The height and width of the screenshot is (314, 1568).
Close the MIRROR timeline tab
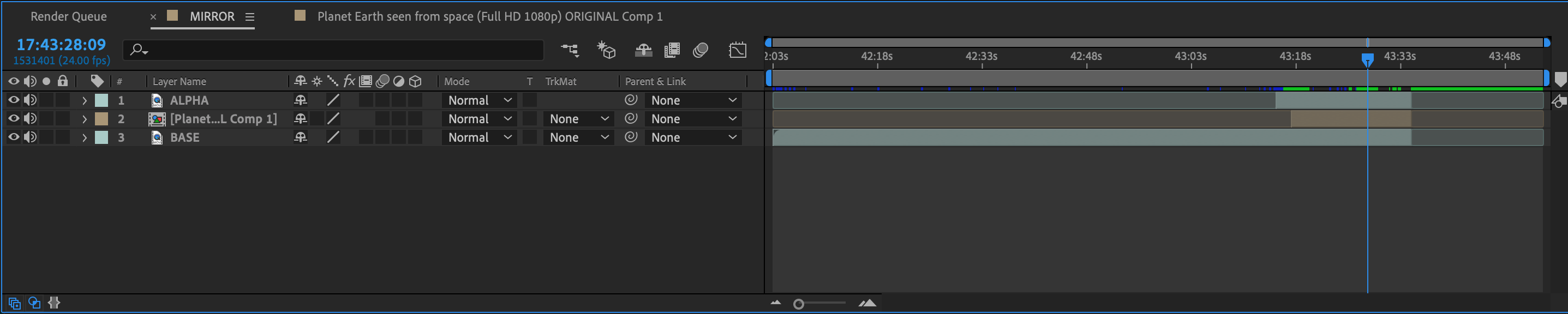tap(153, 17)
